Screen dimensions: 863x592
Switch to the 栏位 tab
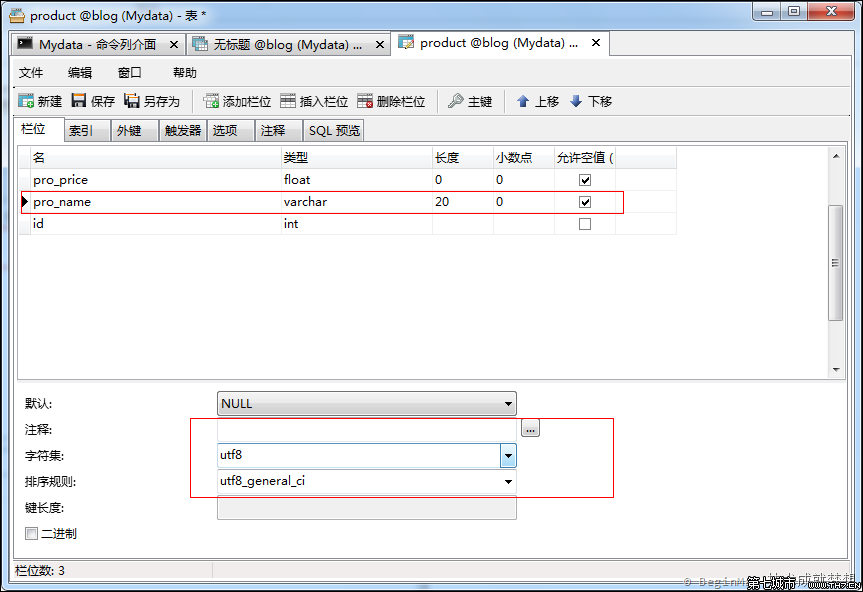point(39,129)
